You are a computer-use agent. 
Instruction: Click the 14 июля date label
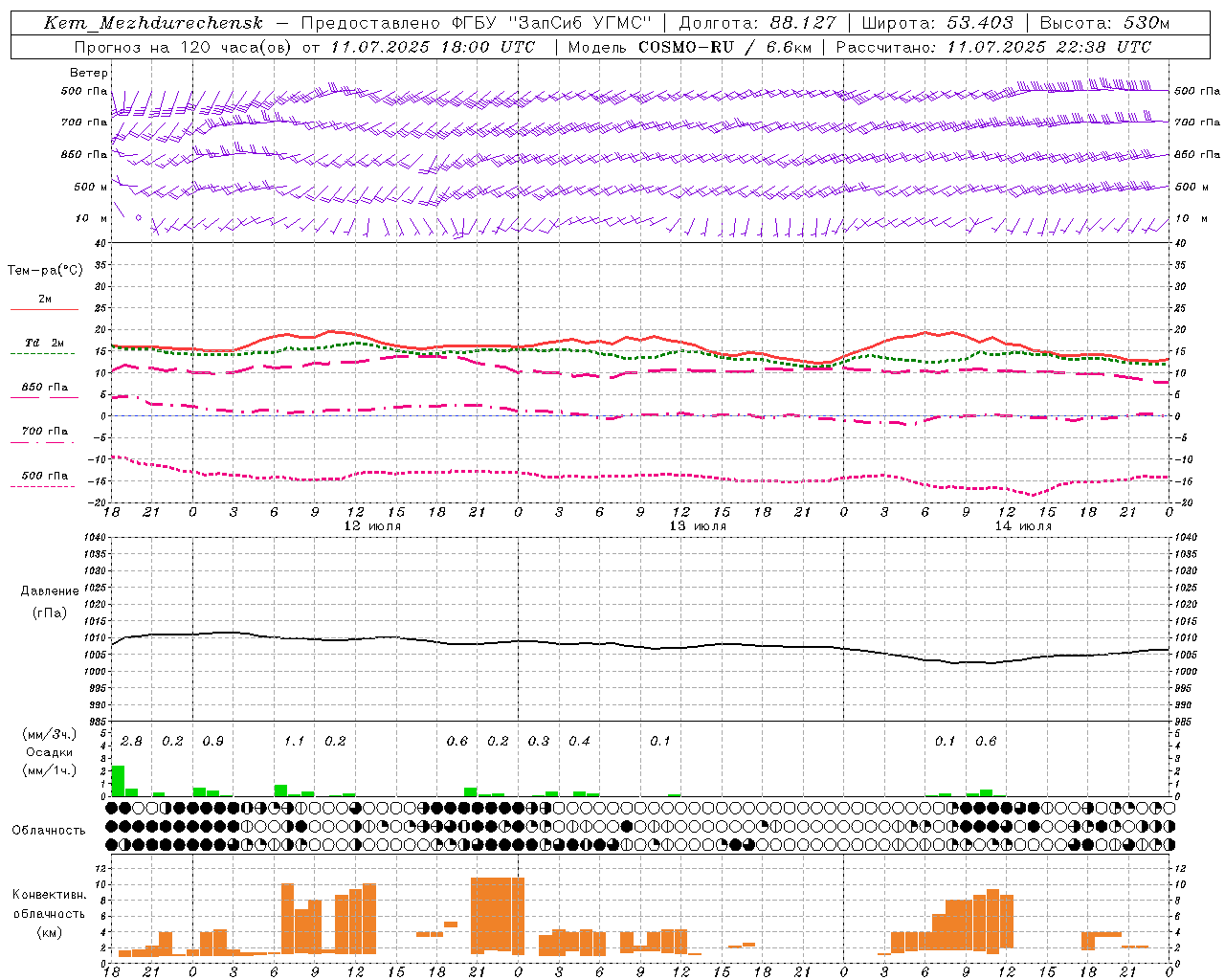1023,526
